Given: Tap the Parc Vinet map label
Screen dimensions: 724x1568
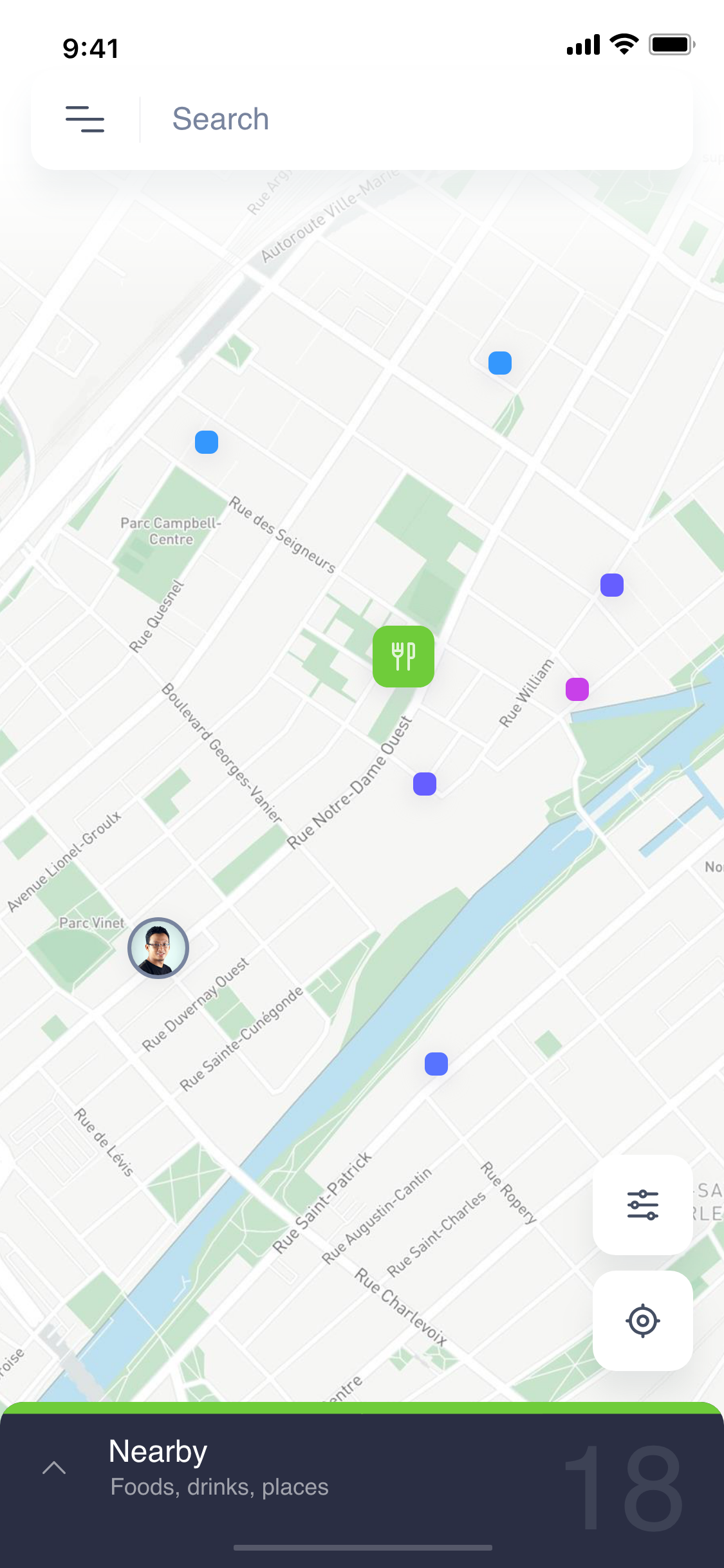Looking at the screenshot, I should tap(92, 923).
